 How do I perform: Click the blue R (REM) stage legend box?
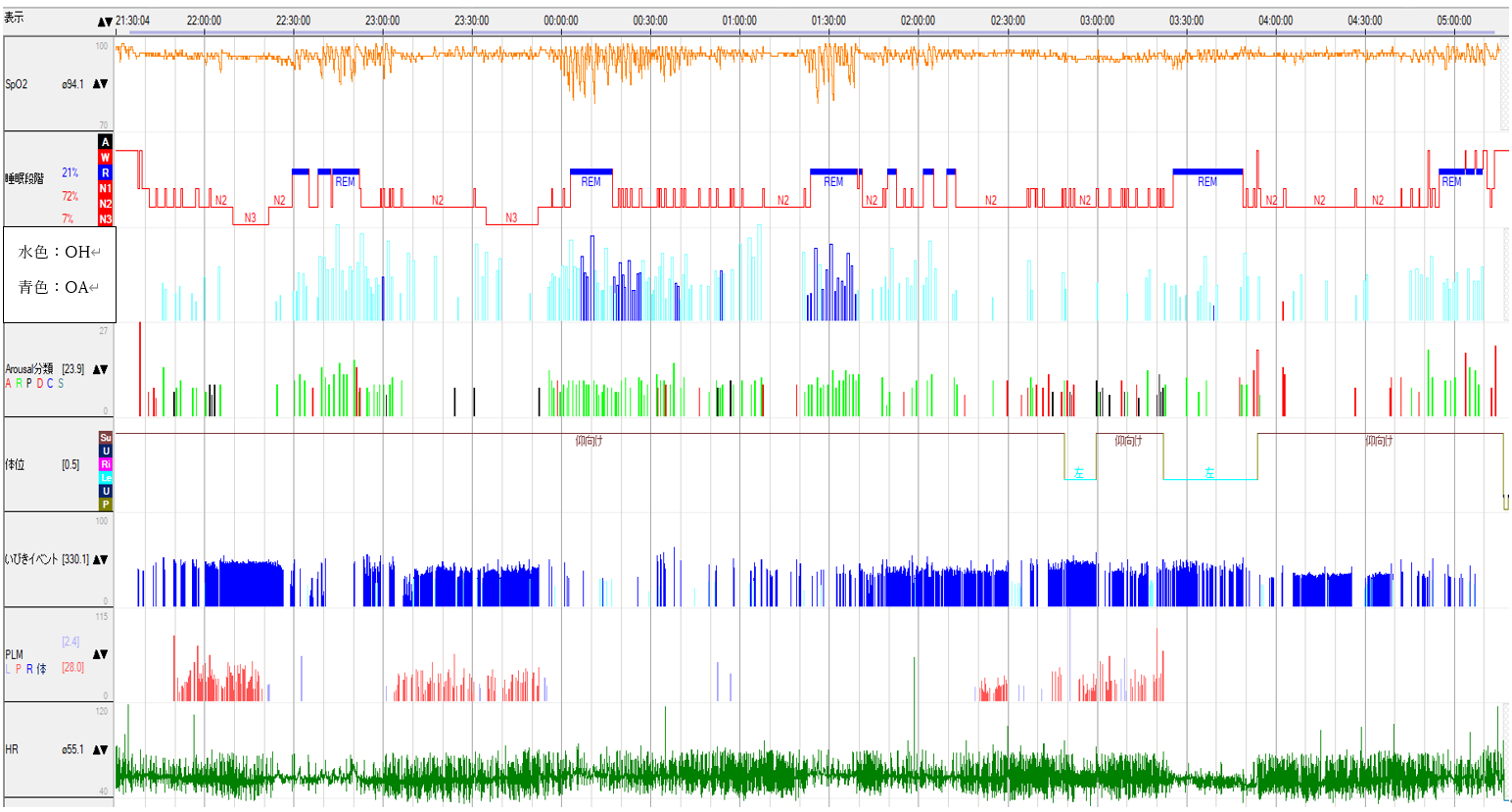click(x=105, y=172)
